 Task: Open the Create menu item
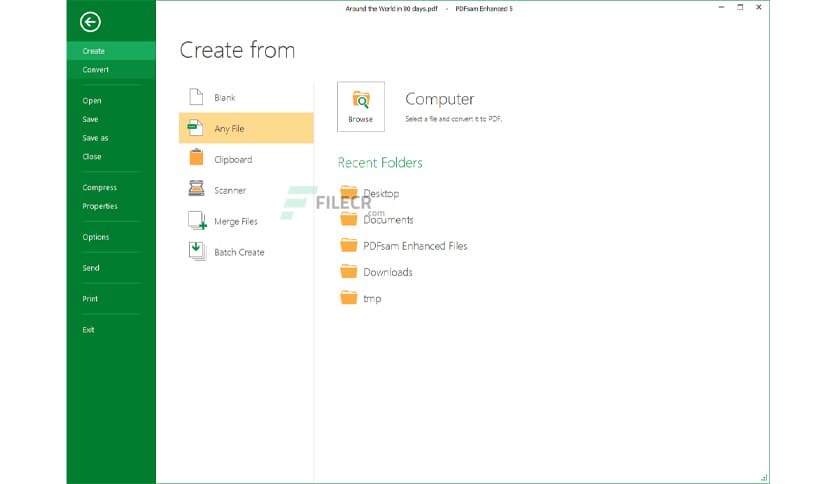tap(111, 51)
